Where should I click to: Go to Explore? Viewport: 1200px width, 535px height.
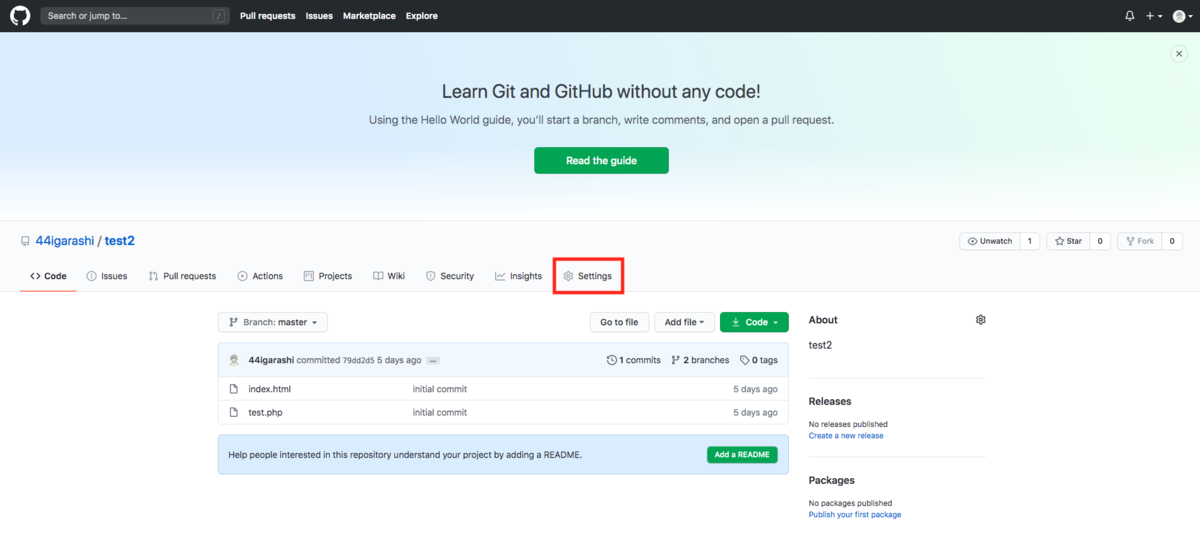[x=421, y=16]
